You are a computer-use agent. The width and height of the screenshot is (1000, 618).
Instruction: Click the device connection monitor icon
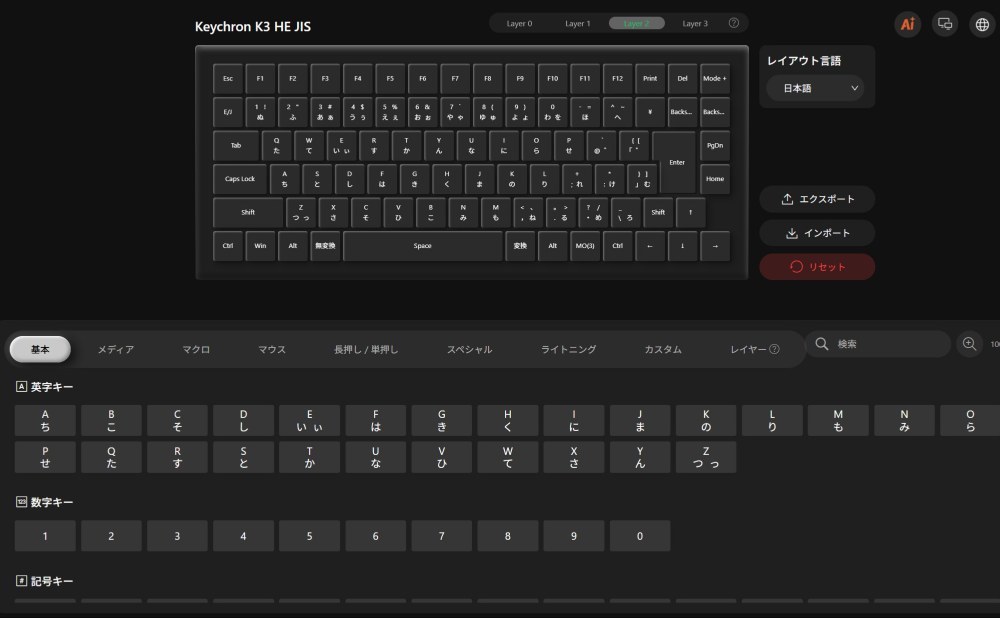tap(945, 24)
